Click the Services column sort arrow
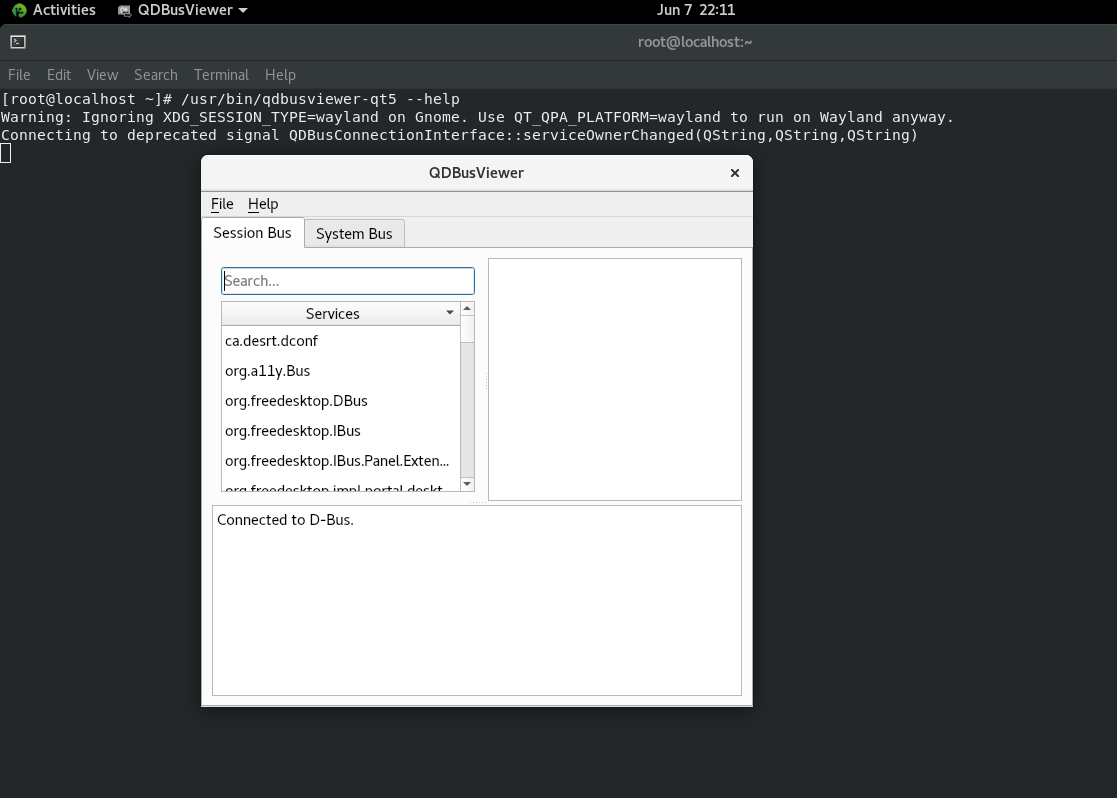The image size is (1117, 798). (450, 313)
